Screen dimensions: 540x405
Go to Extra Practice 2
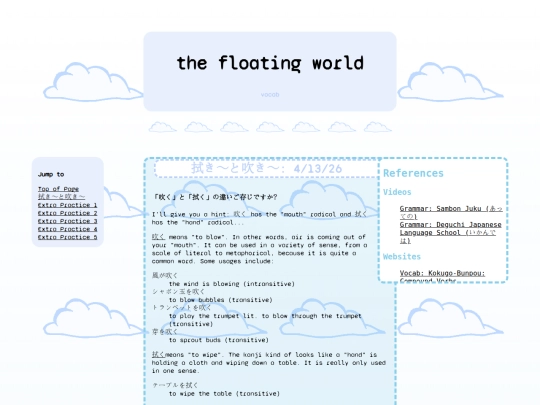coord(68,213)
